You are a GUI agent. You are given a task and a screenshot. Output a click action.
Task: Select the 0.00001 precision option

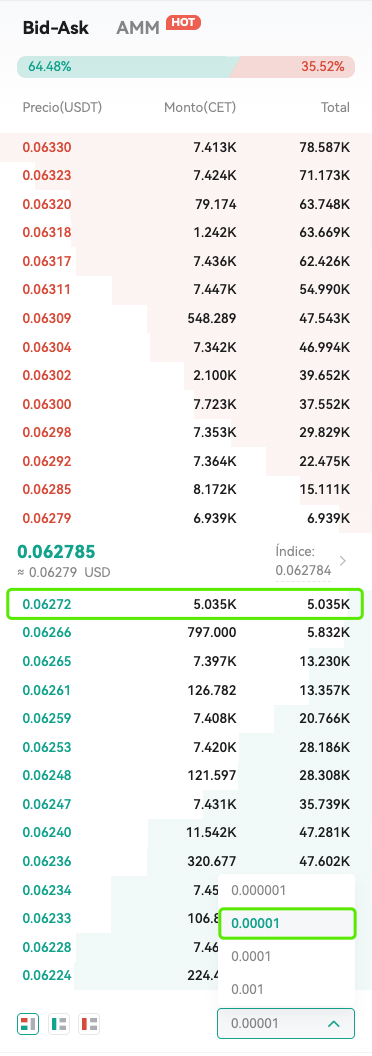[x=287, y=924]
